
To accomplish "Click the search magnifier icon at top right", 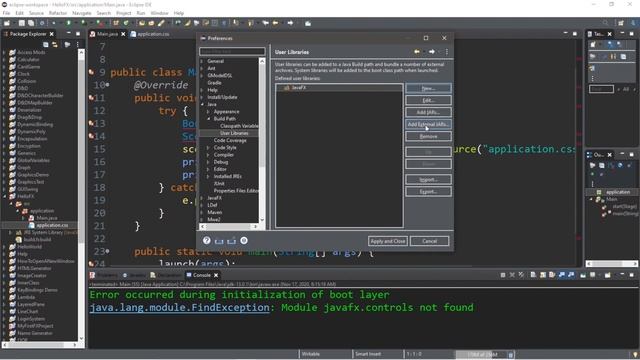I will [605, 23].
